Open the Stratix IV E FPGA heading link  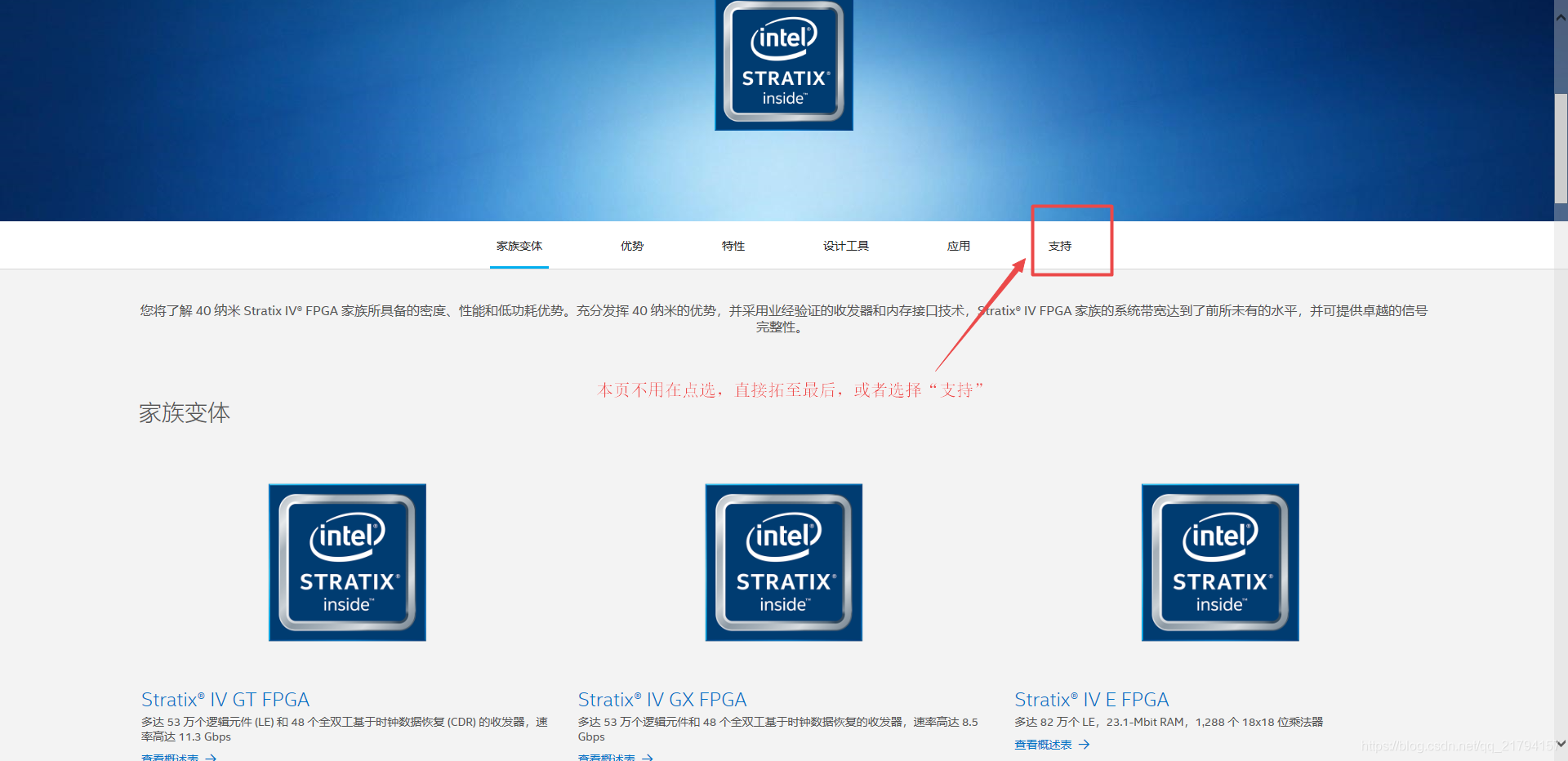click(1092, 700)
